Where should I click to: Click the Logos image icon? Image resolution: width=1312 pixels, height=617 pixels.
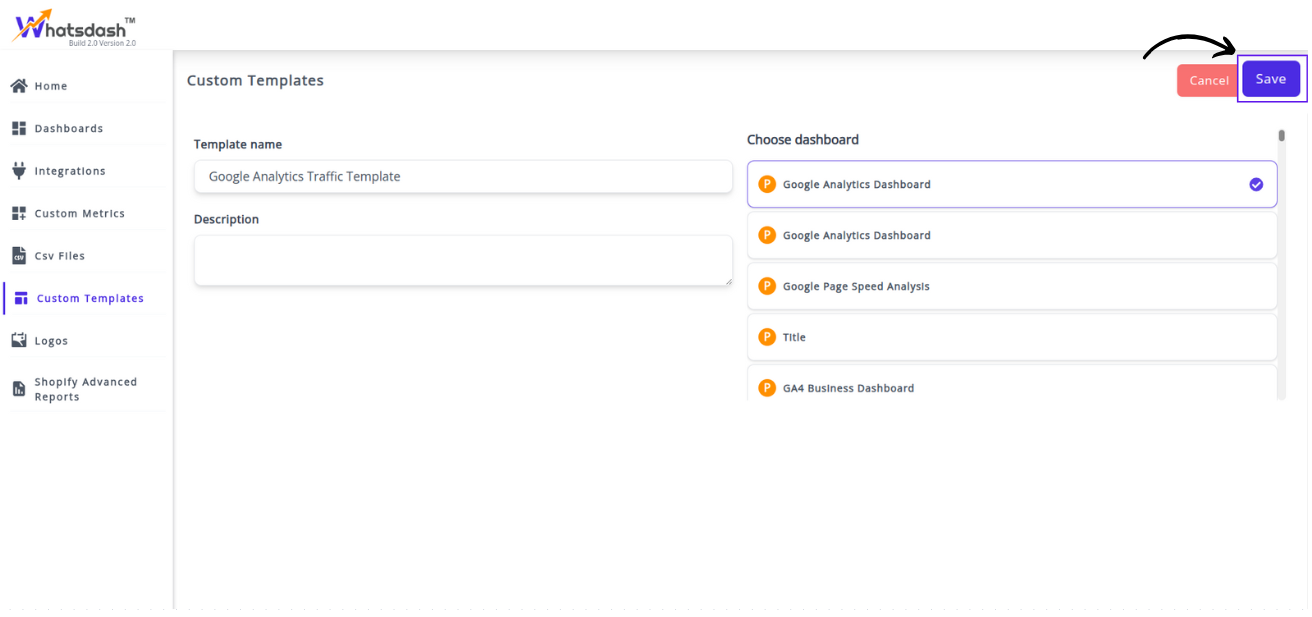pyautogui.click(x=19, y=341)
